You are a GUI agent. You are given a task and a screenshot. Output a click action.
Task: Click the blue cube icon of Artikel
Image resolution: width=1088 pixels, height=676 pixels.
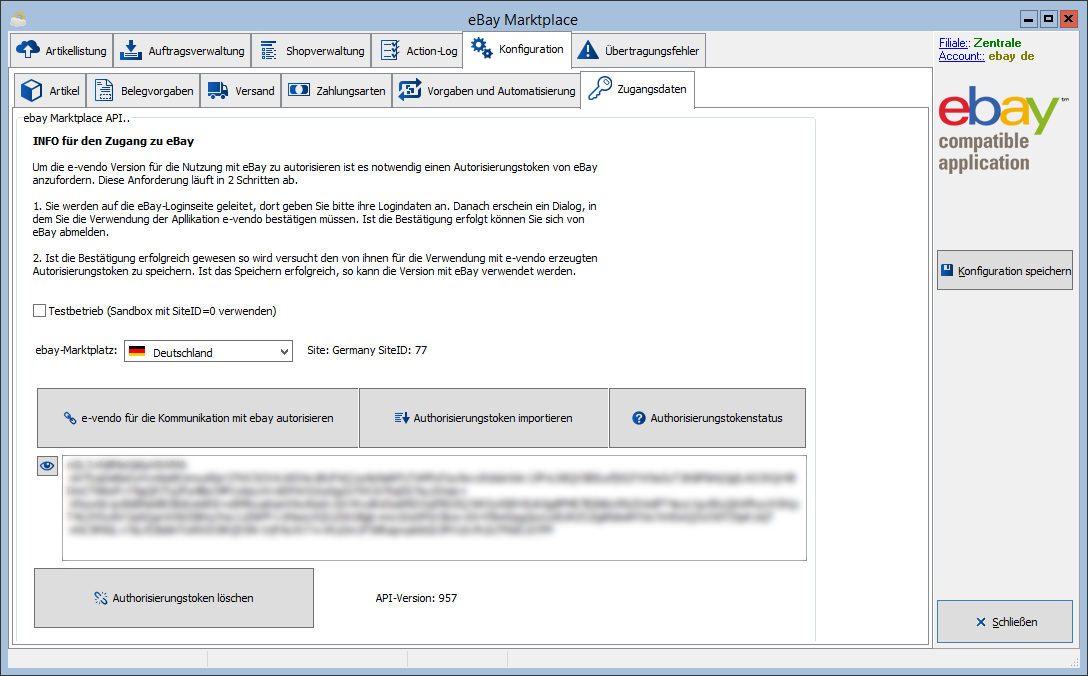(x=31, y=90)
